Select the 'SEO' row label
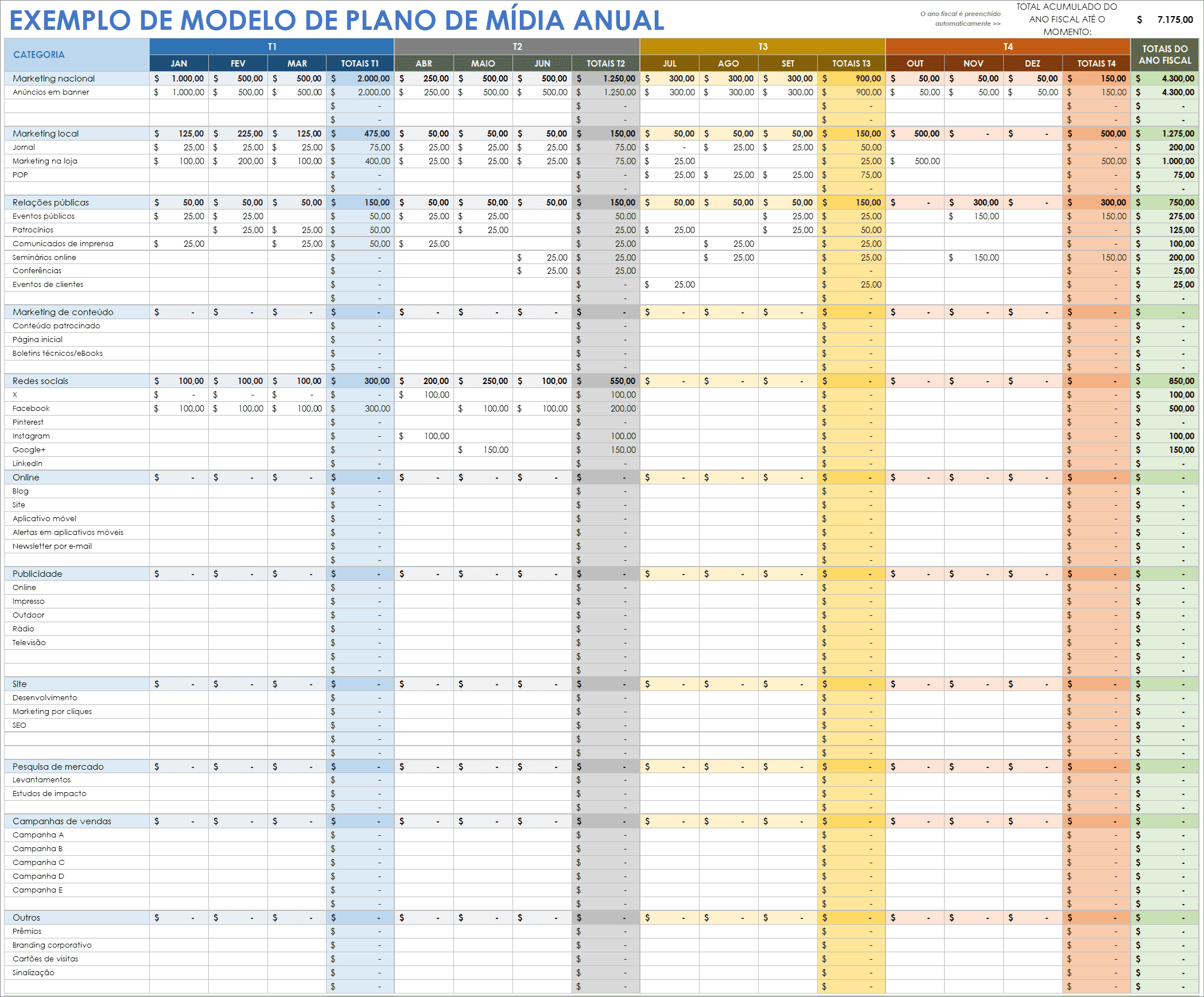 (20, 725)
